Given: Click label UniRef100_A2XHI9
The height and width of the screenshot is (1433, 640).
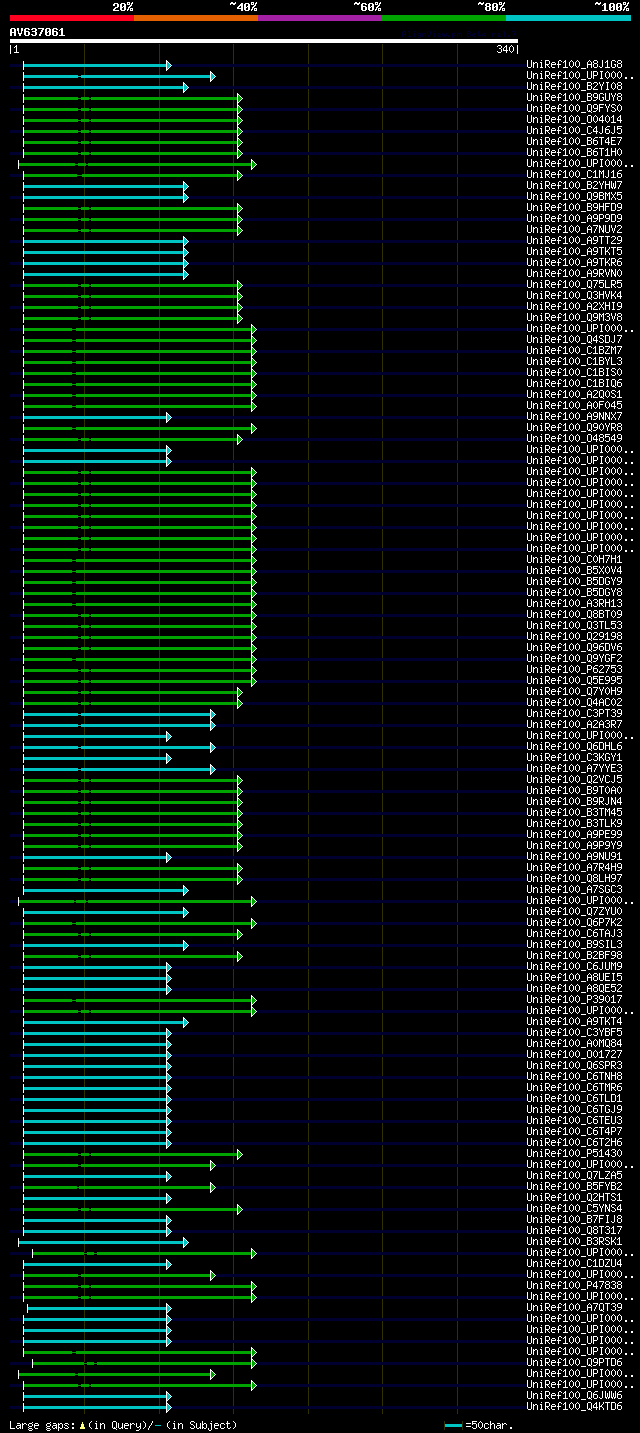Looking at the screenshot, I should point(574,307).
